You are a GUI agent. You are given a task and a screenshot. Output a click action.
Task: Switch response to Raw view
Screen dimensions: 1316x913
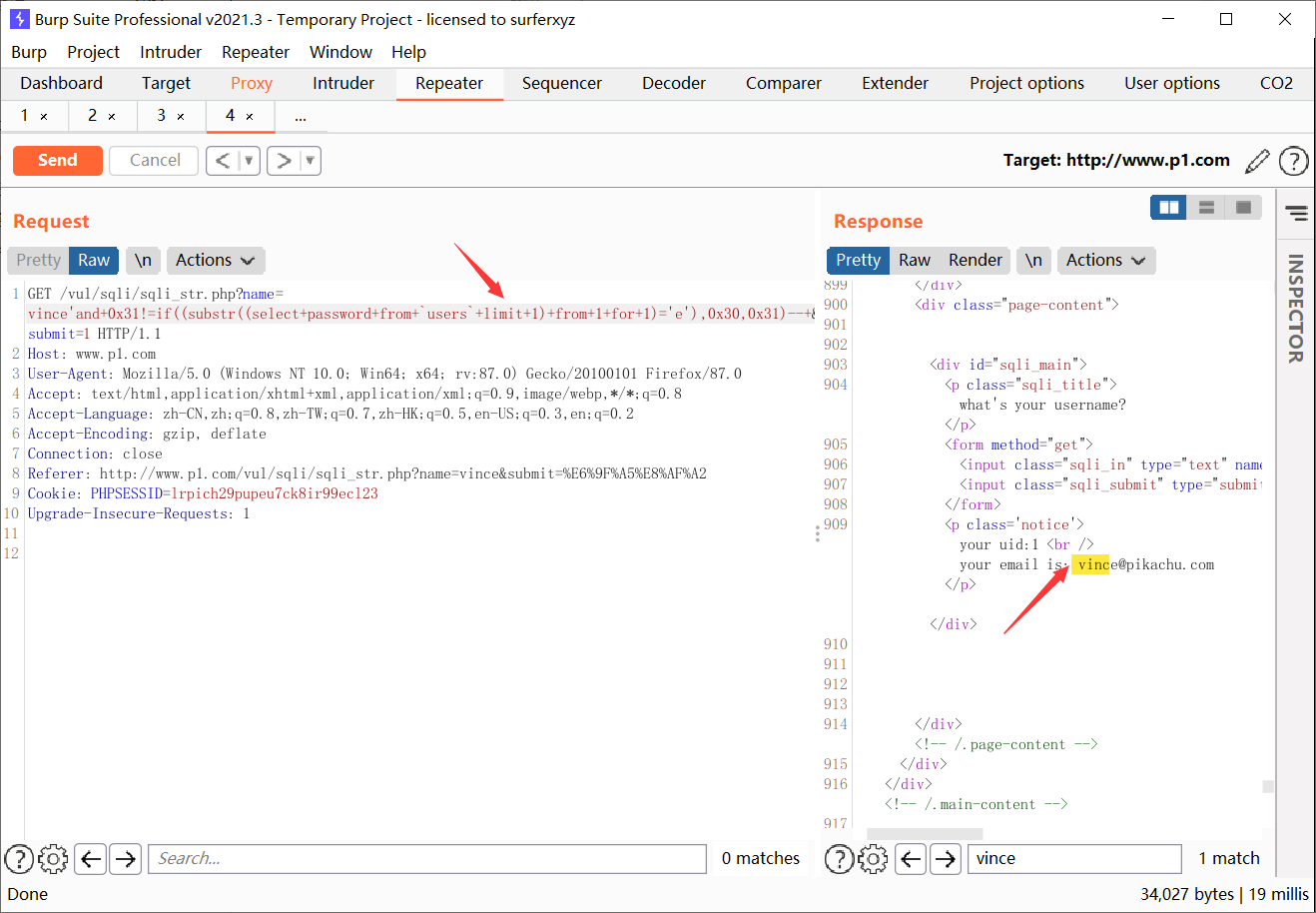[x=915, y=261]
